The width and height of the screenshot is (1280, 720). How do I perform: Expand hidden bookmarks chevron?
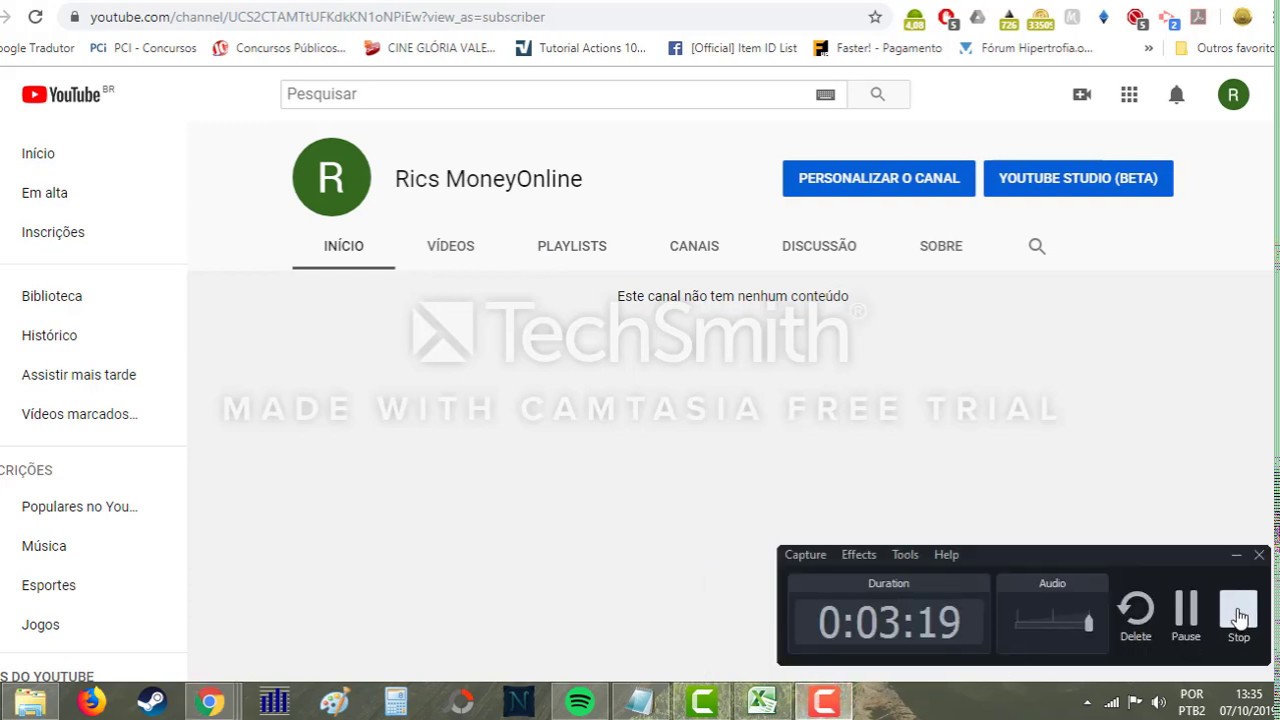[1148, 48]
